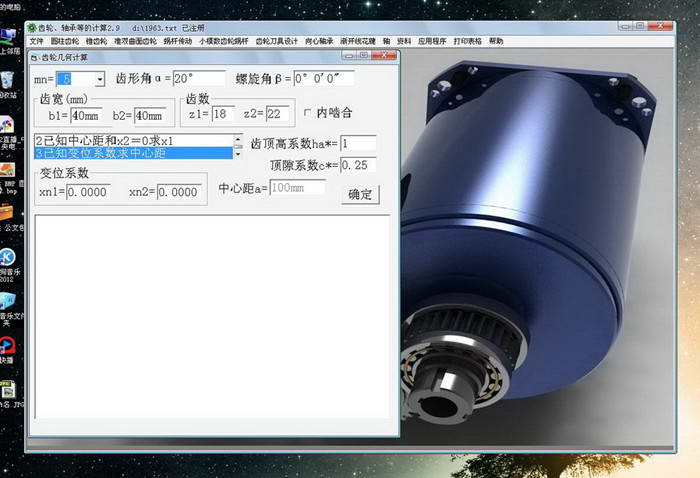Click the calculation list's down scroll arrow
Screen dimensions: 700x478
238,154
